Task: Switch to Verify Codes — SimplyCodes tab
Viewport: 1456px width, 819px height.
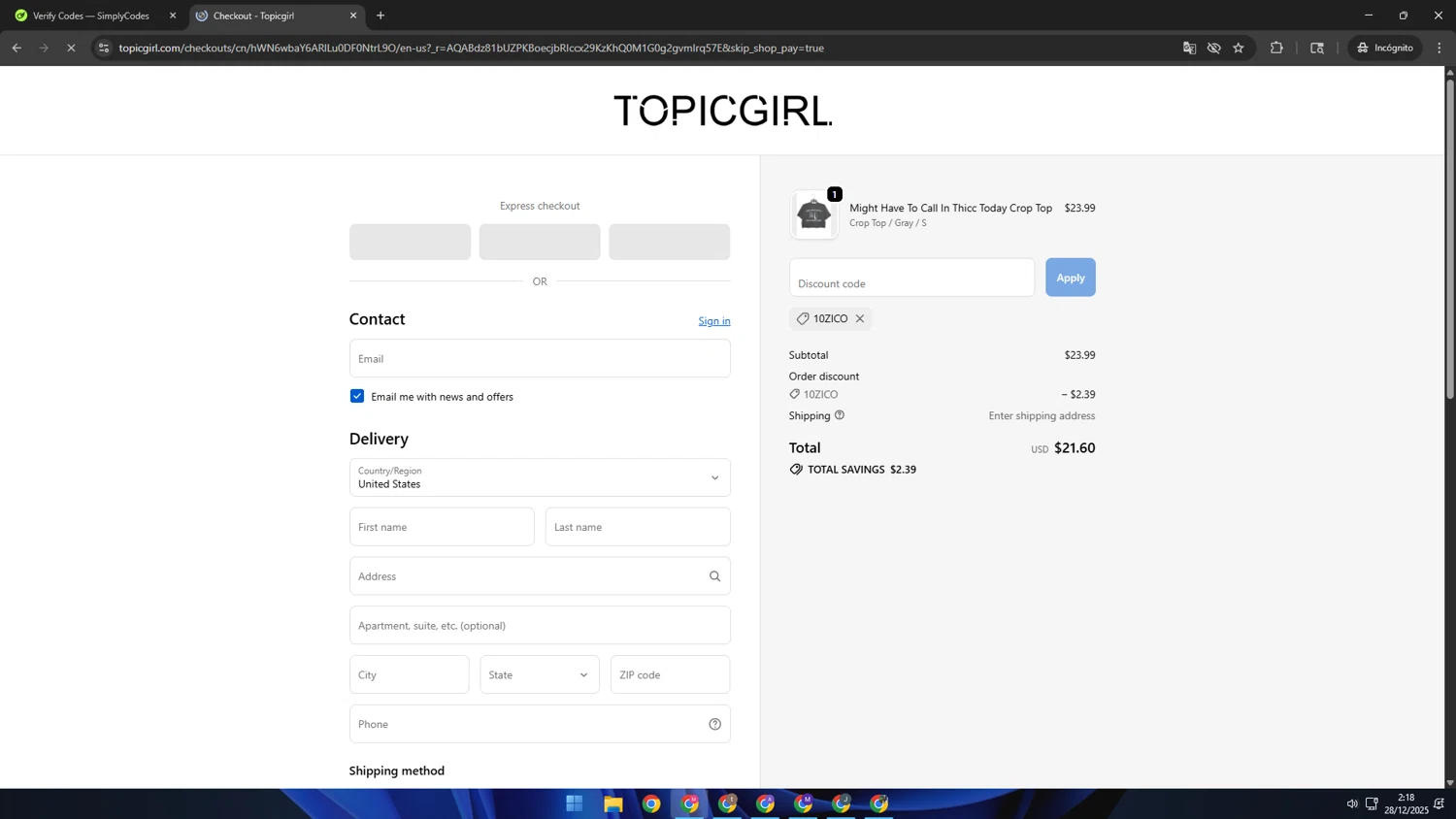Action: click(x=91, y=16)
